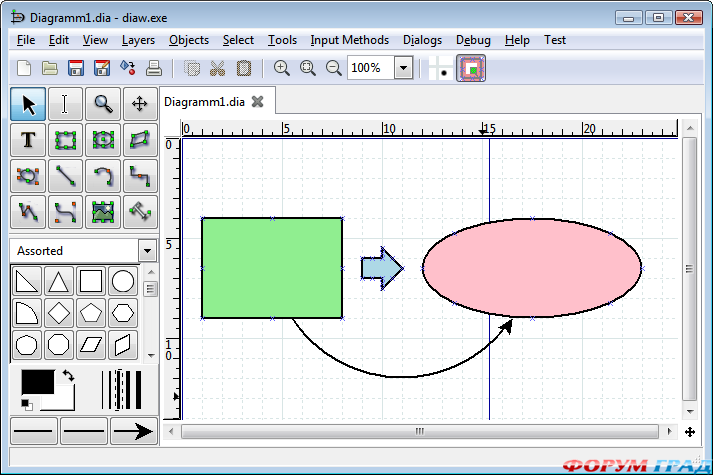The height and width of the screenshot is (475, 713).
Task: Open the Help menu
Action: (x=517, y=40)
